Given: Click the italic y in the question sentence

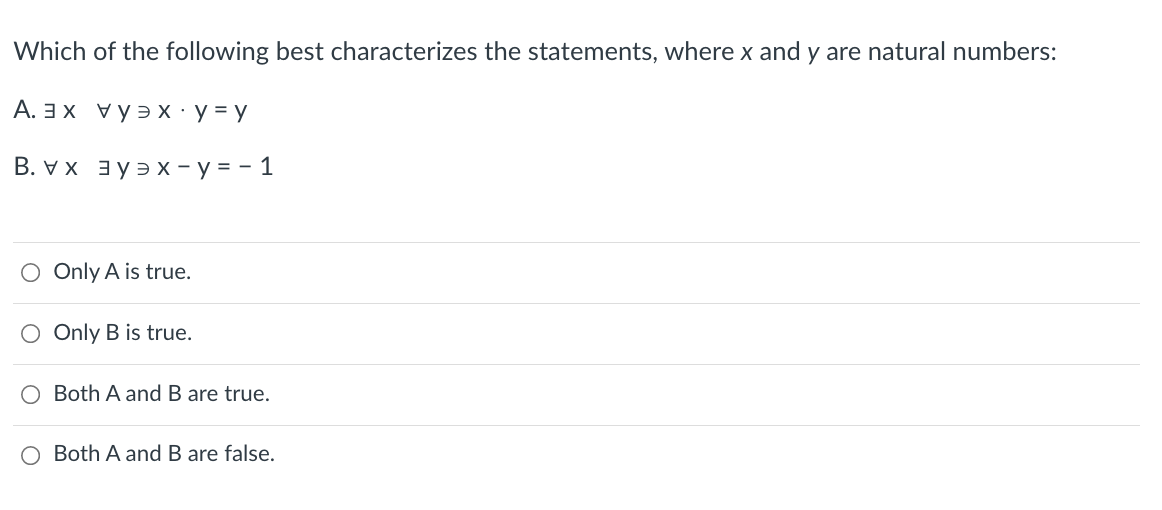Looking at the screenshot, I should [811, 55].
